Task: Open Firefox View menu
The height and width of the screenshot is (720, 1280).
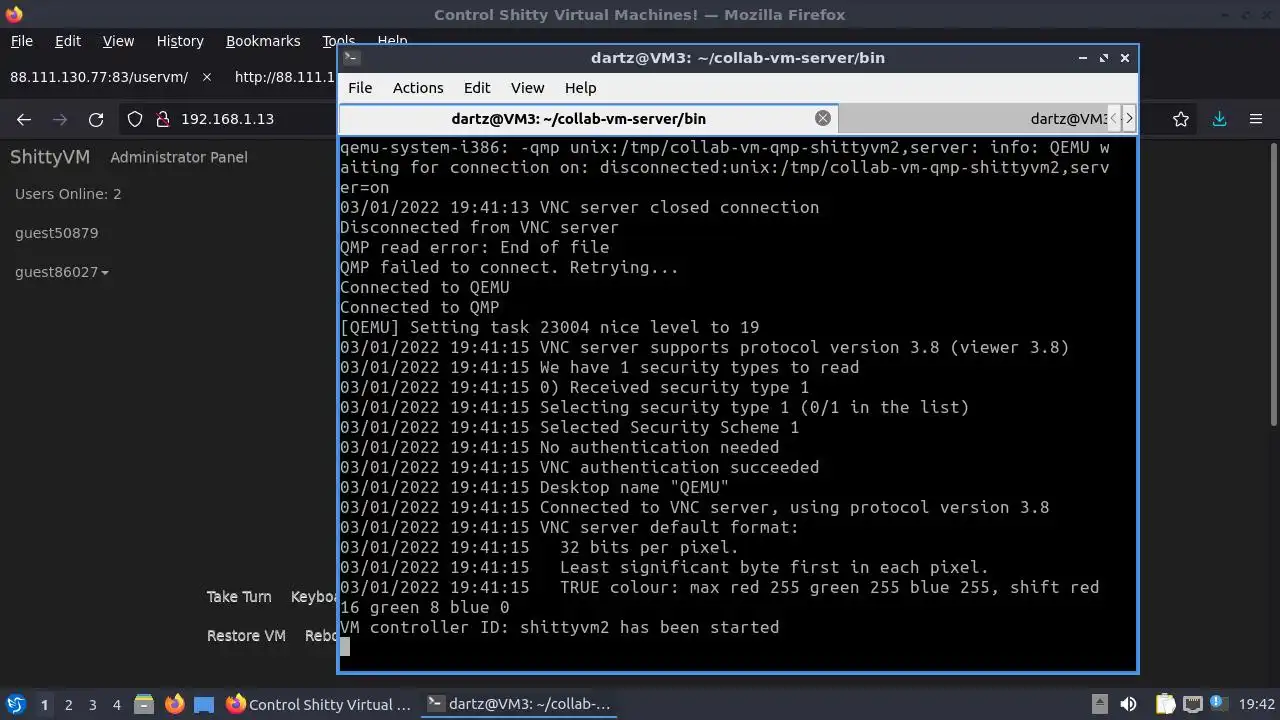Action: [x=118, y=41]
